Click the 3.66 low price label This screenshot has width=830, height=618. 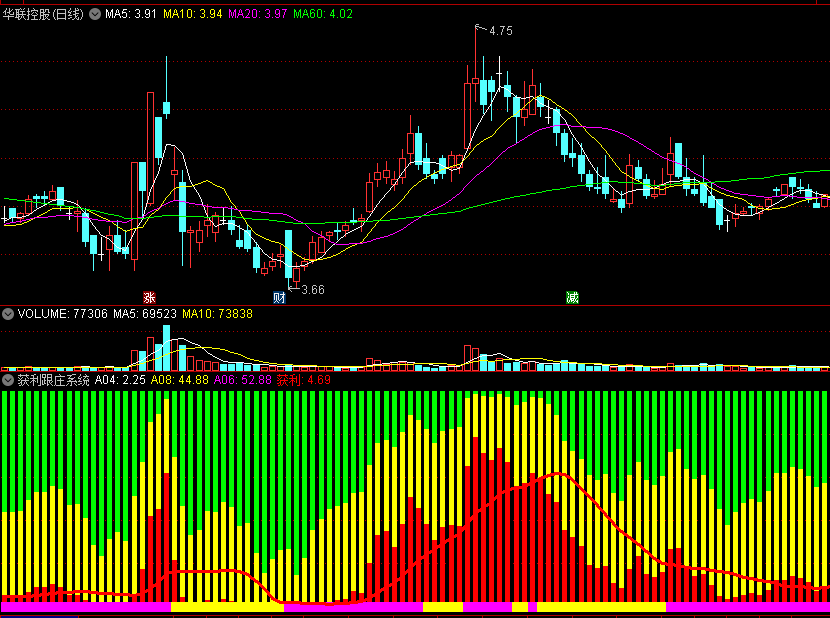[313, 290]
